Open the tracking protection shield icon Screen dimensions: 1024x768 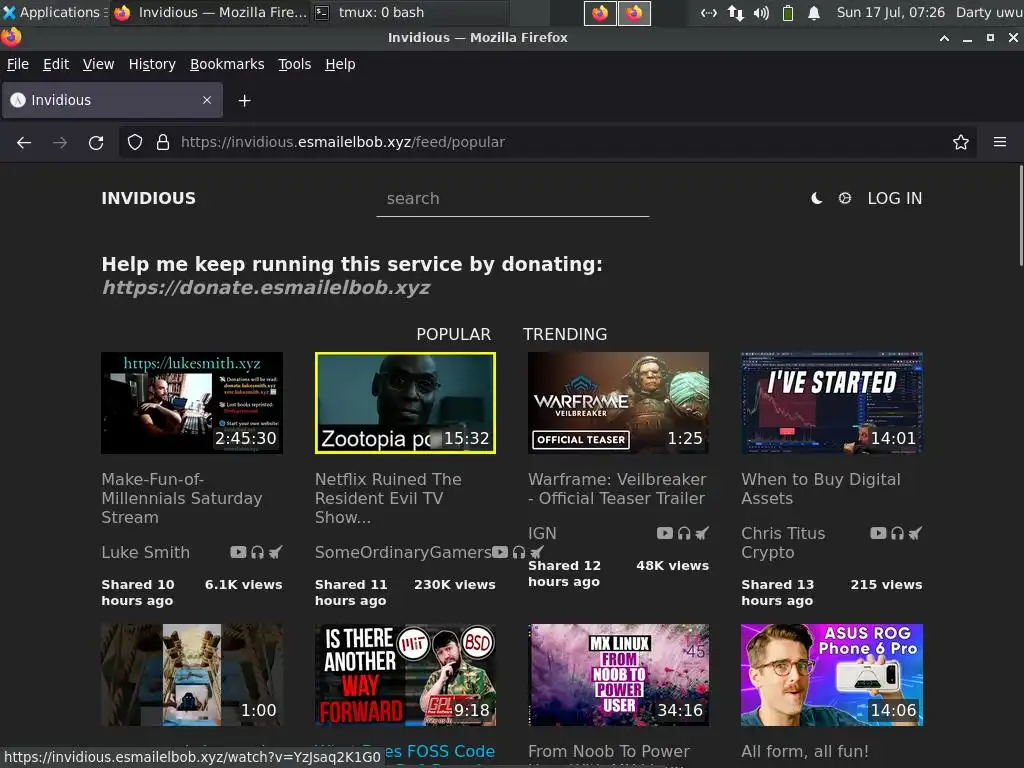tap(135, 142)
